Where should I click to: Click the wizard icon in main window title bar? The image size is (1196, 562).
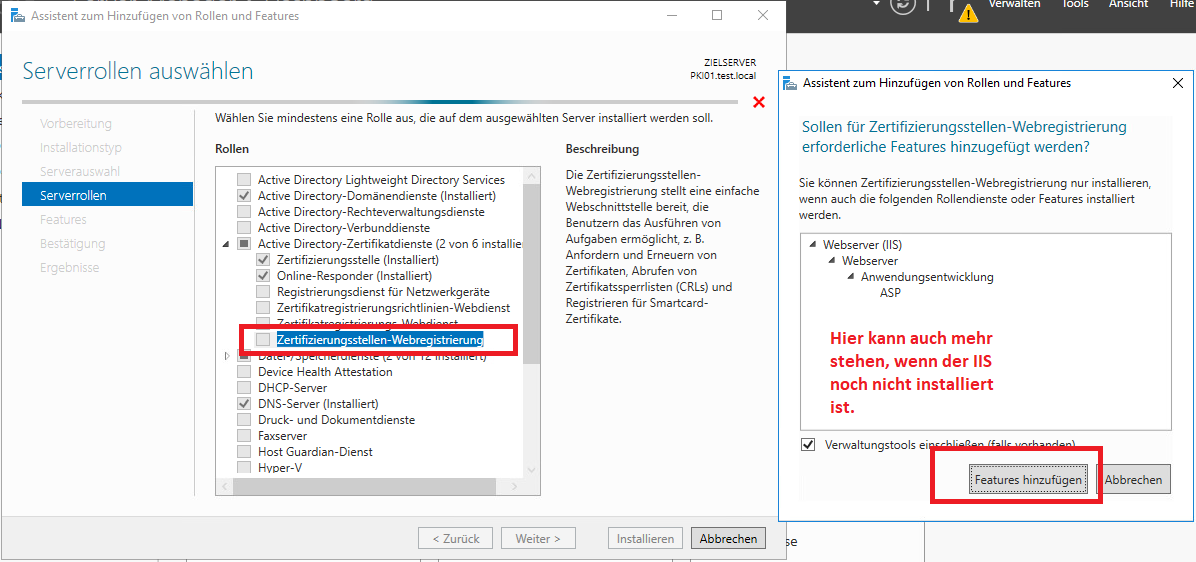(18, 16)
